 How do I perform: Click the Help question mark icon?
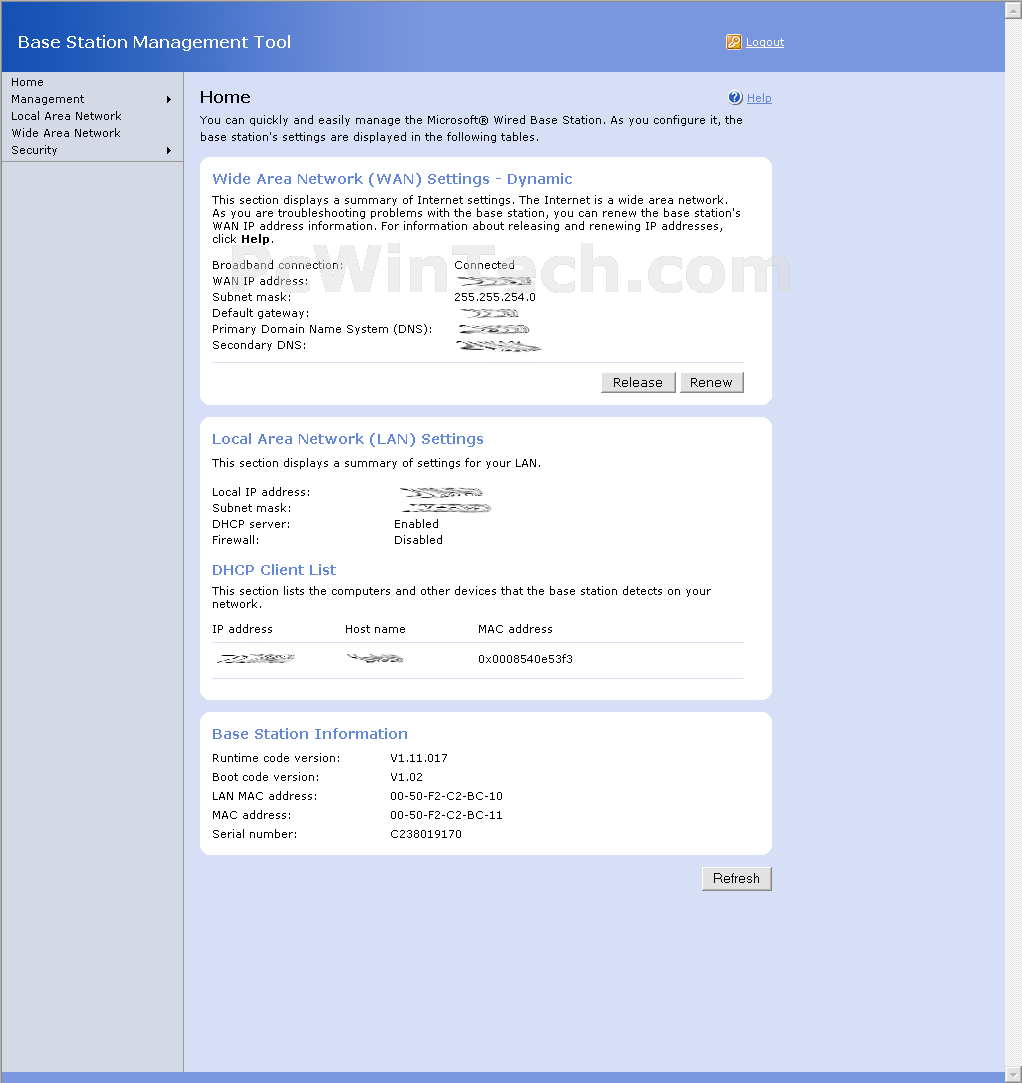[735, 97]
